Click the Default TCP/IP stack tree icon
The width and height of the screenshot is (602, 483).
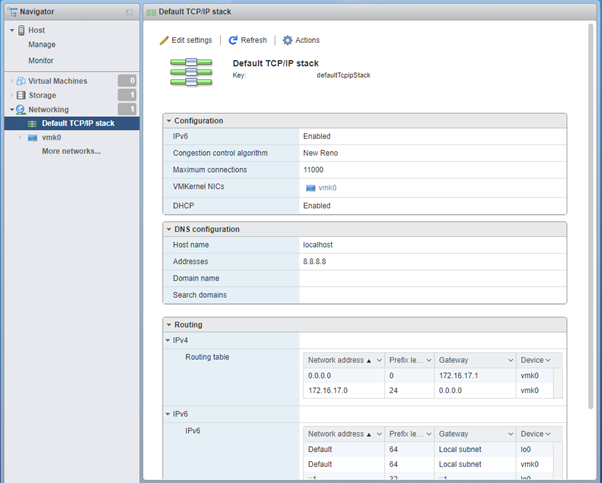coord(32,124)
